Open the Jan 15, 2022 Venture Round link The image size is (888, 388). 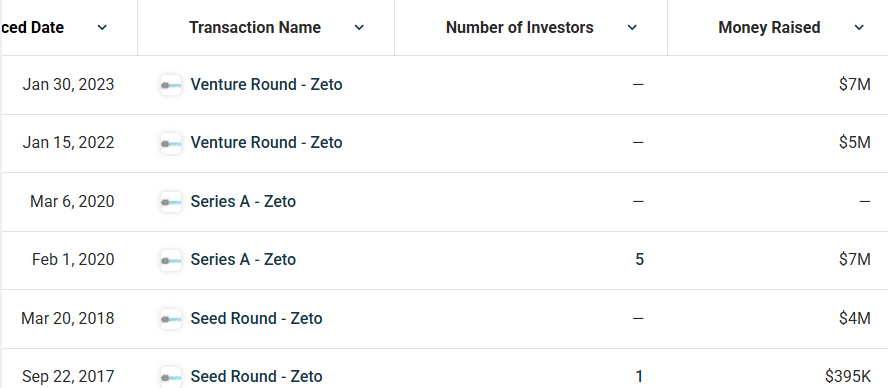266,142
